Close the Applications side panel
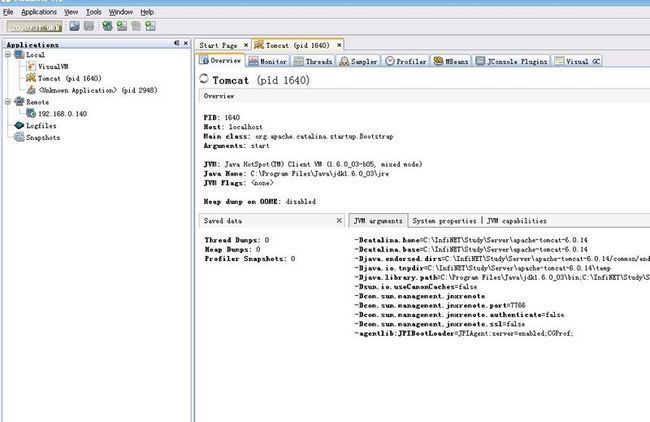This screenshot has width=650, height=422. click(x=186, y=43)
